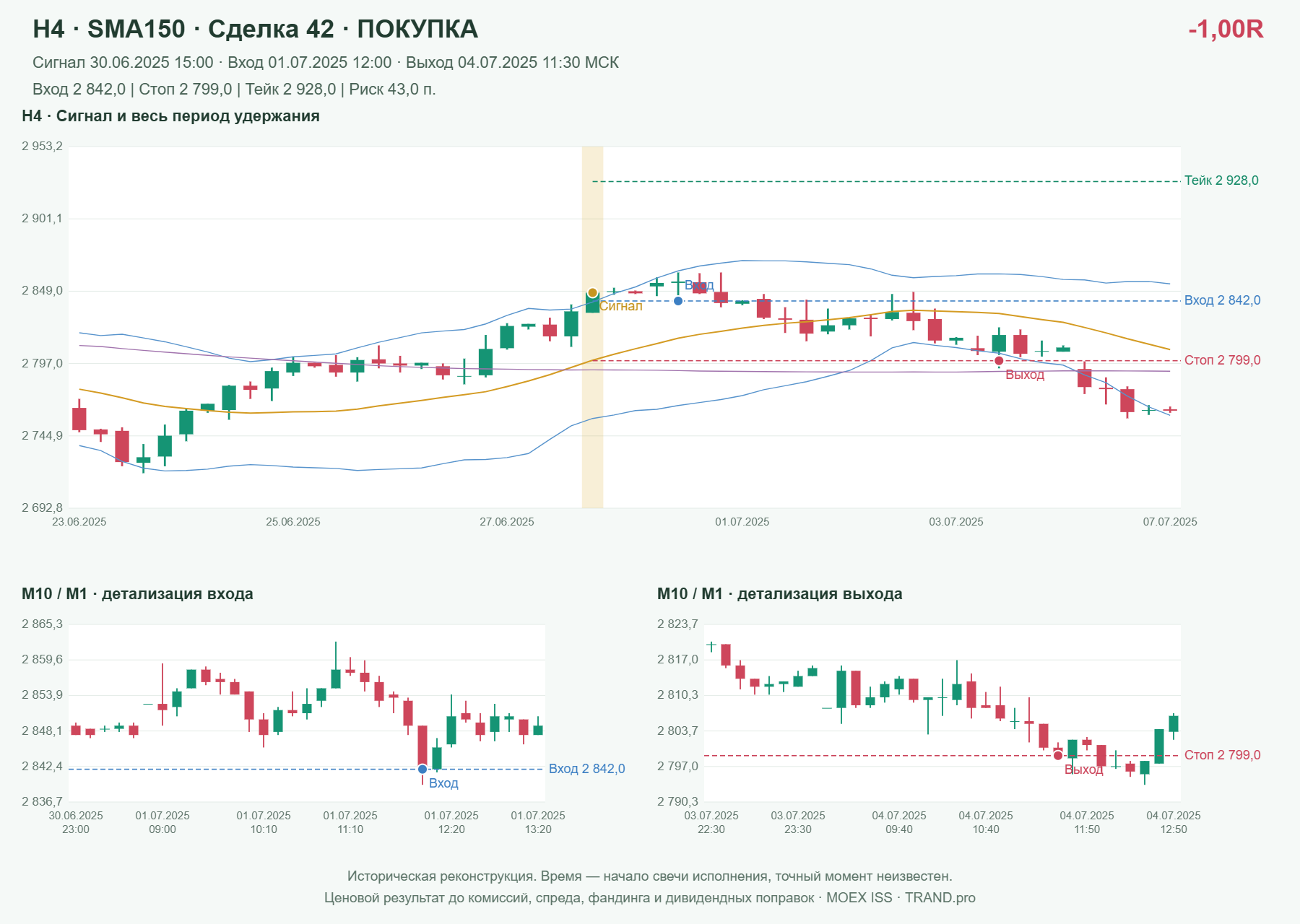
Task: Select the 'Тейк 2 928,0' level label
Action: coord(1221,180)
